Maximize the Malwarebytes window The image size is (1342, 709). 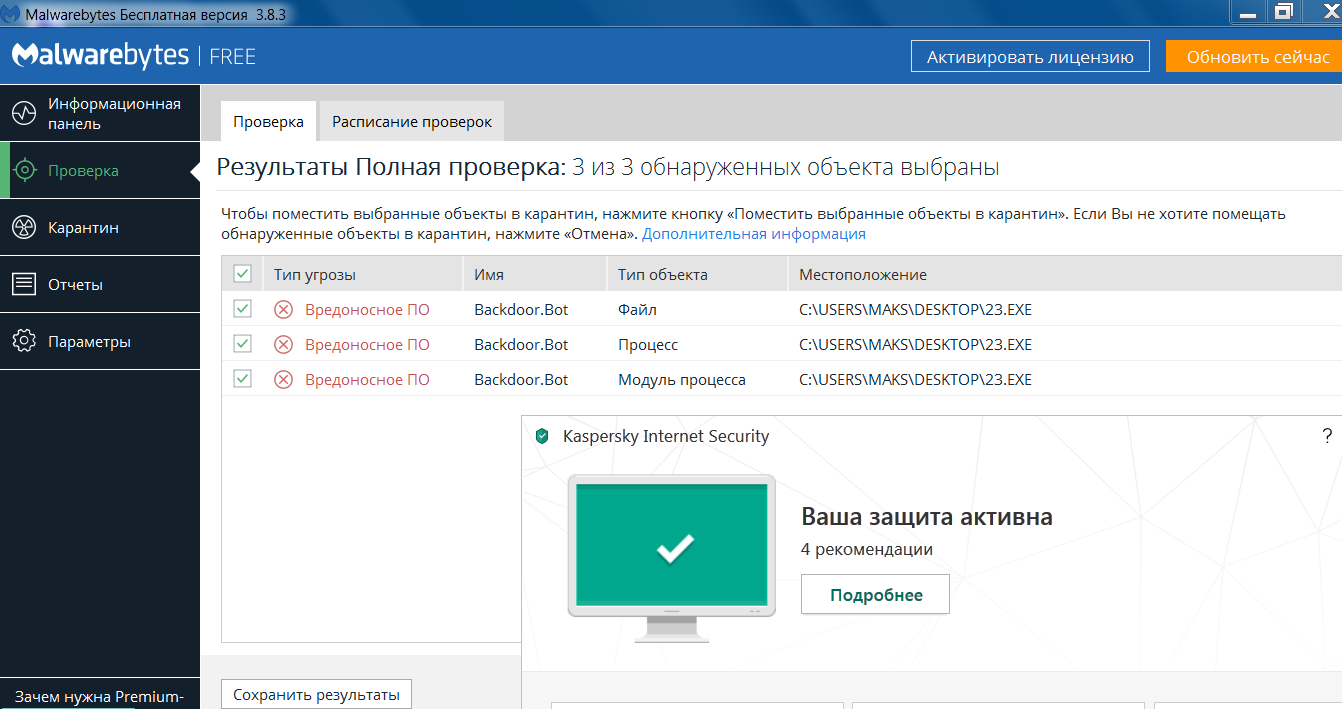[x=1282, y=11]
